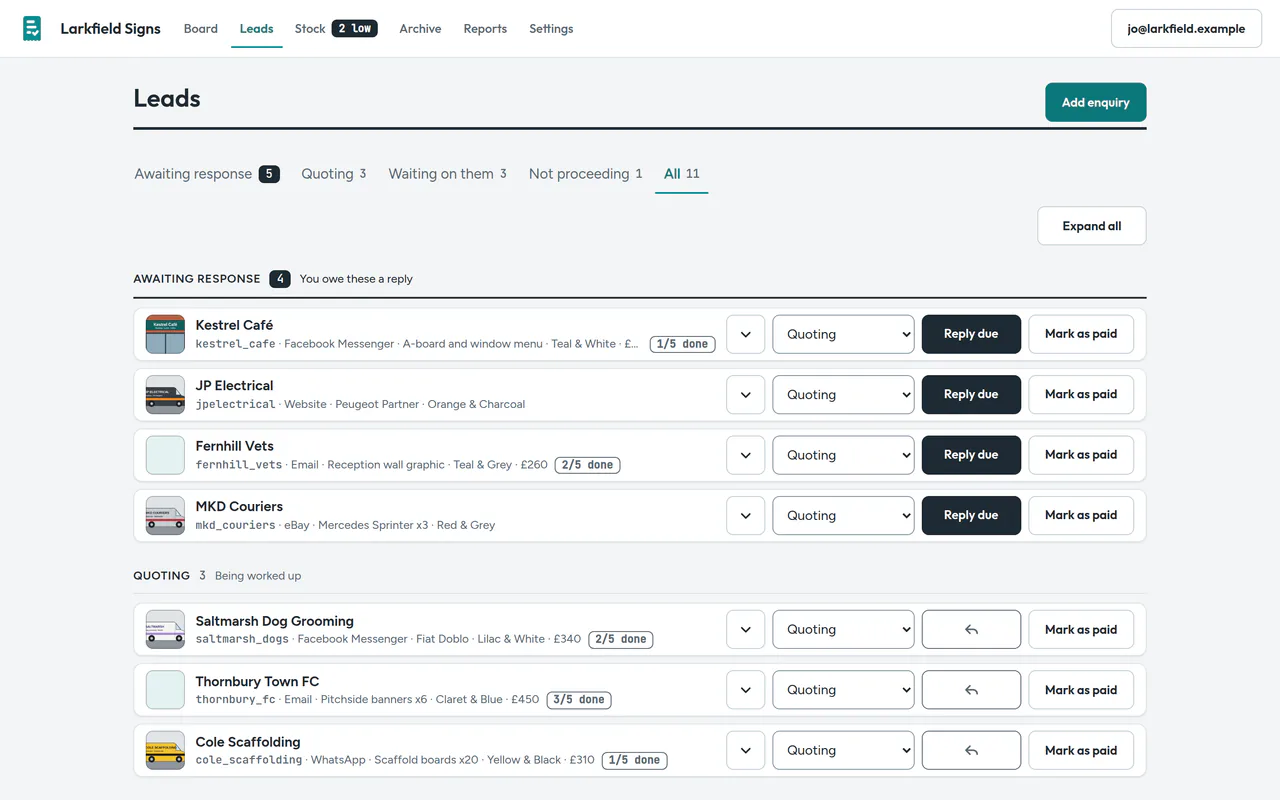Image resolution: width=1280 pixels, height=800 pixels.
Task: Switch to the Waiting on them tab
Action: (x=448, y=174)
